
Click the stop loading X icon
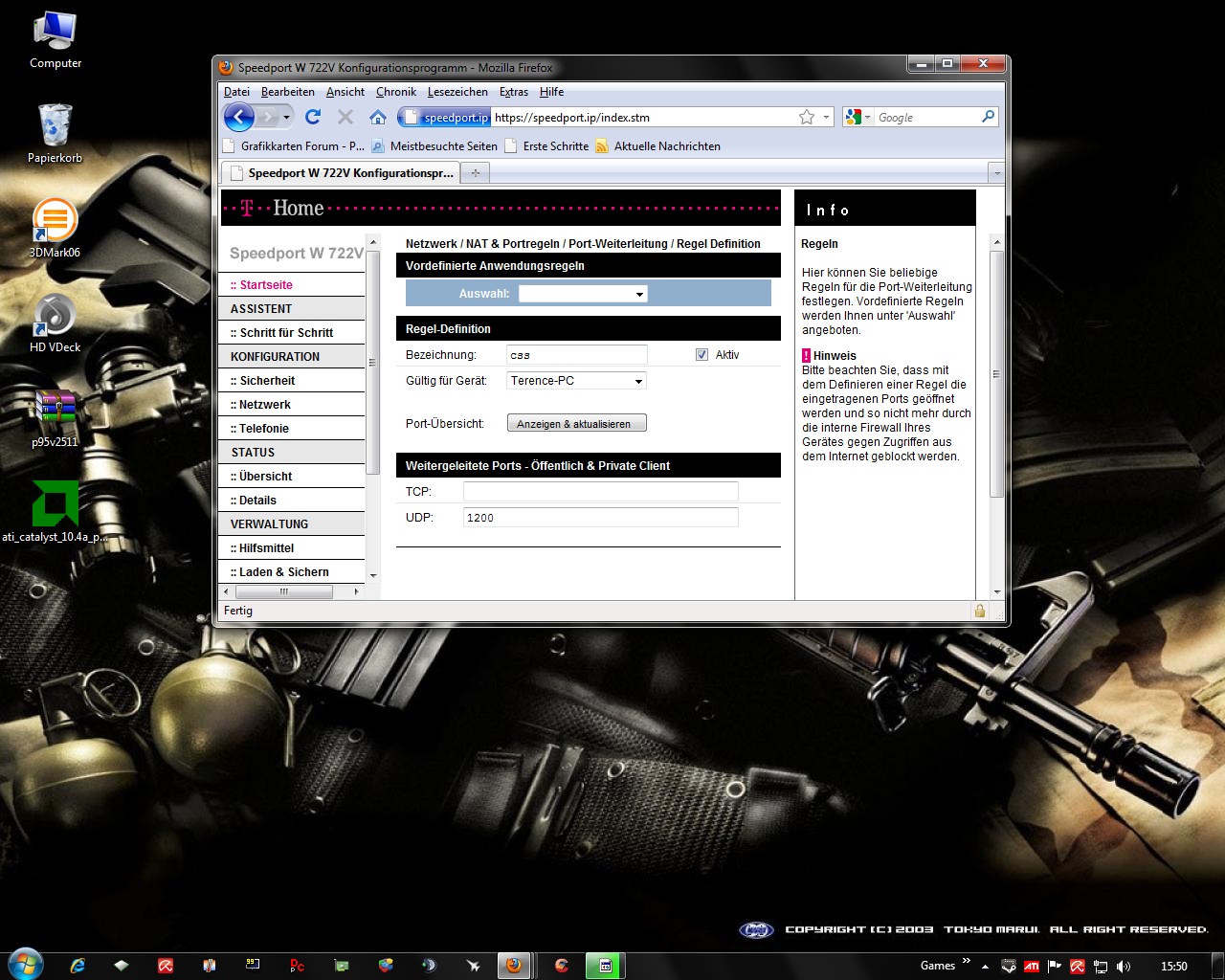pos(345,117)
